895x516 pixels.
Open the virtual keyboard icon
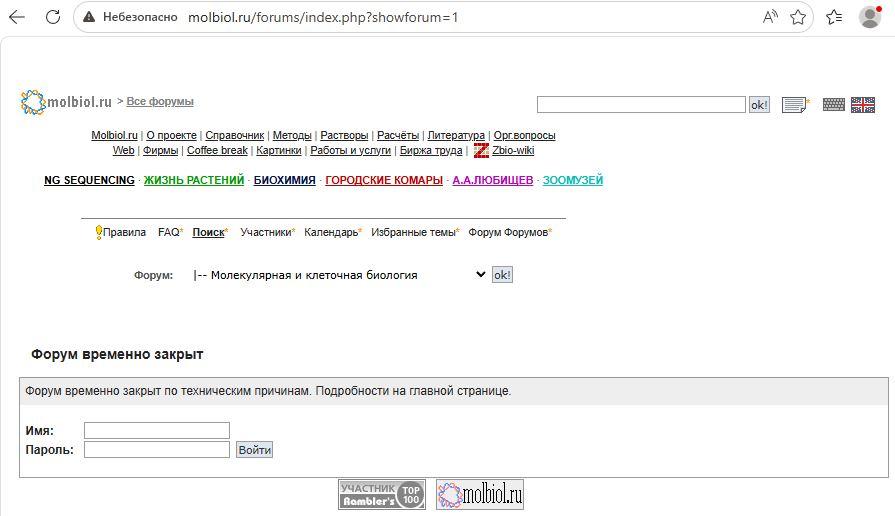tap(833, 105)
